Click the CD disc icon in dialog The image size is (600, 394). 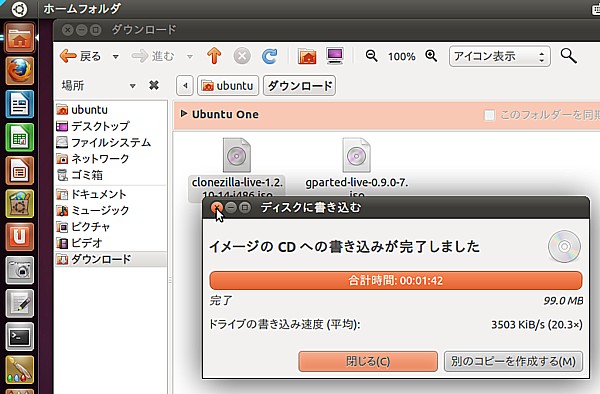pos(564,246)
